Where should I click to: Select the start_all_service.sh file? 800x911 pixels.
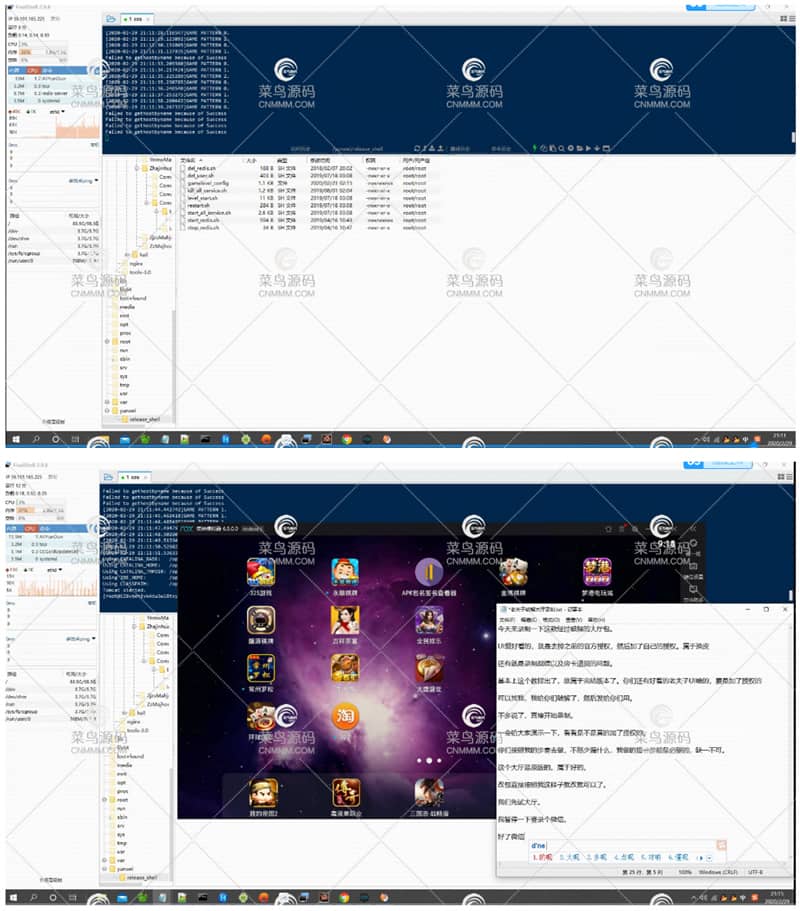pyautogui.click(x=210, y=213)
